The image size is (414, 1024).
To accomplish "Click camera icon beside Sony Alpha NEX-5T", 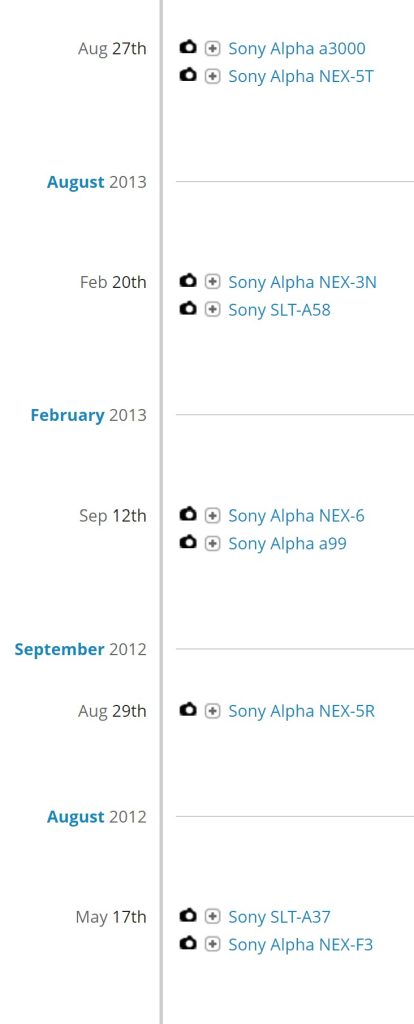I will click(187, 75).
